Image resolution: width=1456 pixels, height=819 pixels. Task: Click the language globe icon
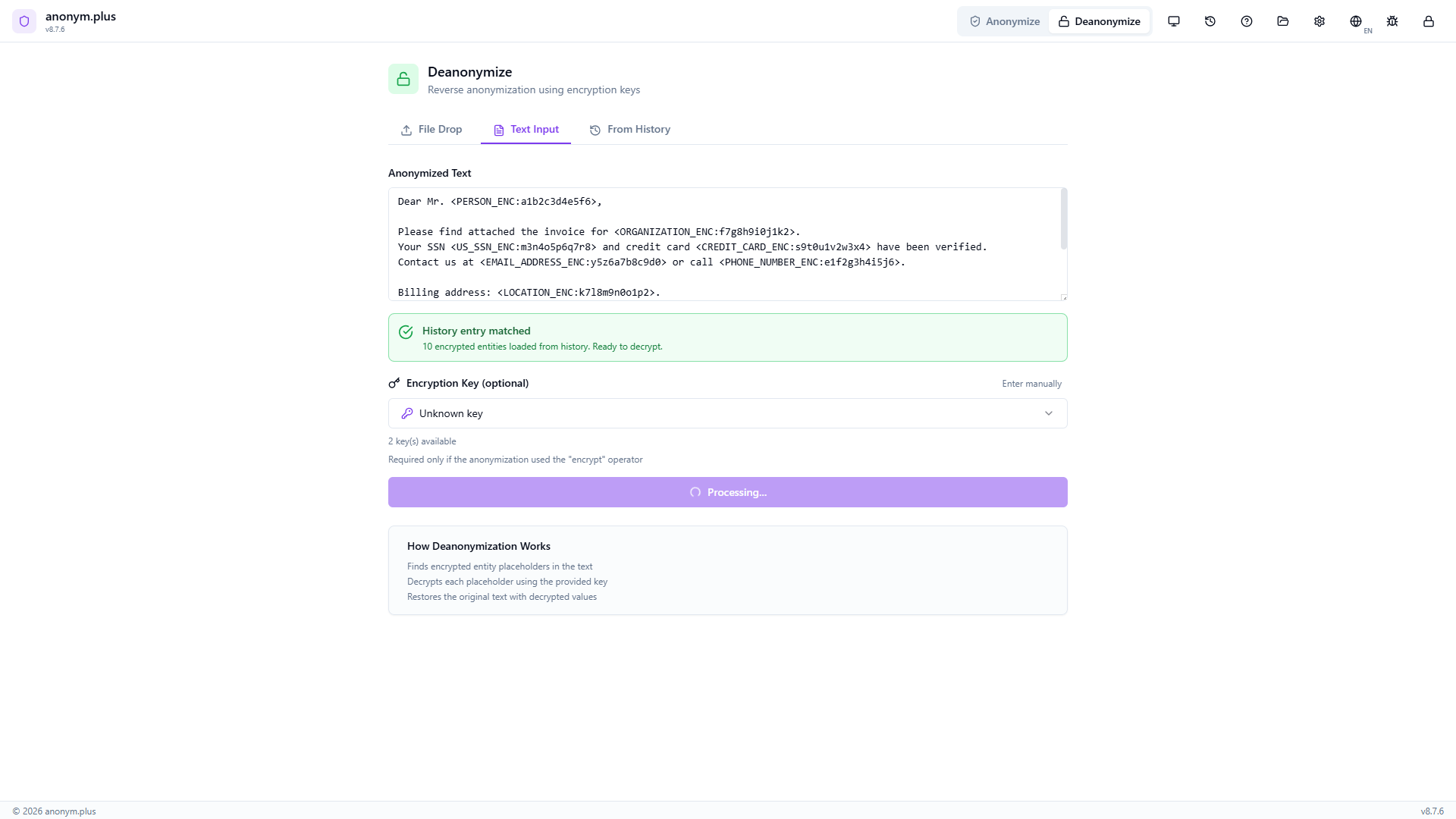tap(1356, 21)
